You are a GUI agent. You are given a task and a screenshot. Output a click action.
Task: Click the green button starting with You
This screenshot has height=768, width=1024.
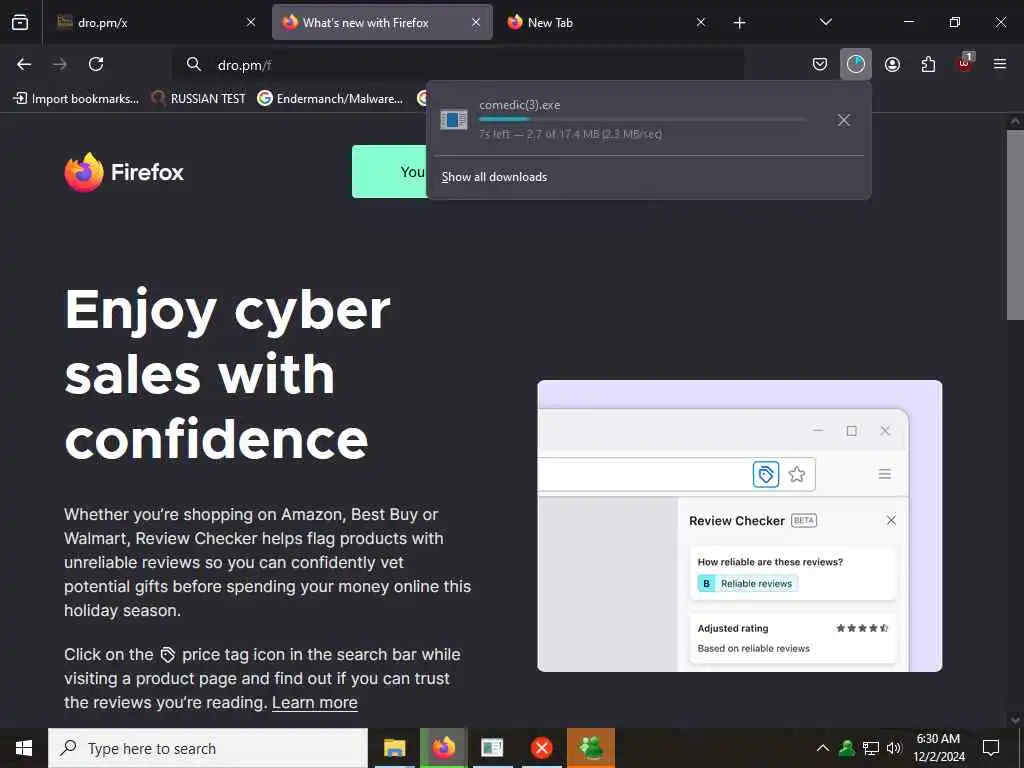point(389,172)
